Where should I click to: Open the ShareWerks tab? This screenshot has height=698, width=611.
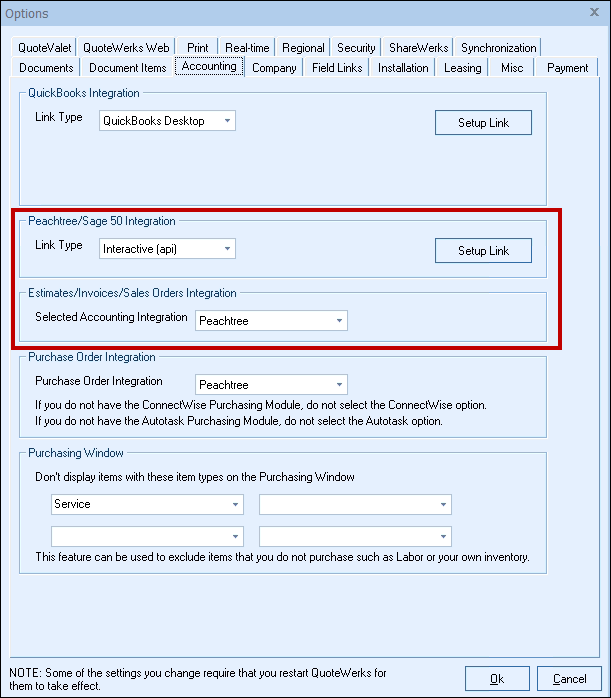(418, 47)
